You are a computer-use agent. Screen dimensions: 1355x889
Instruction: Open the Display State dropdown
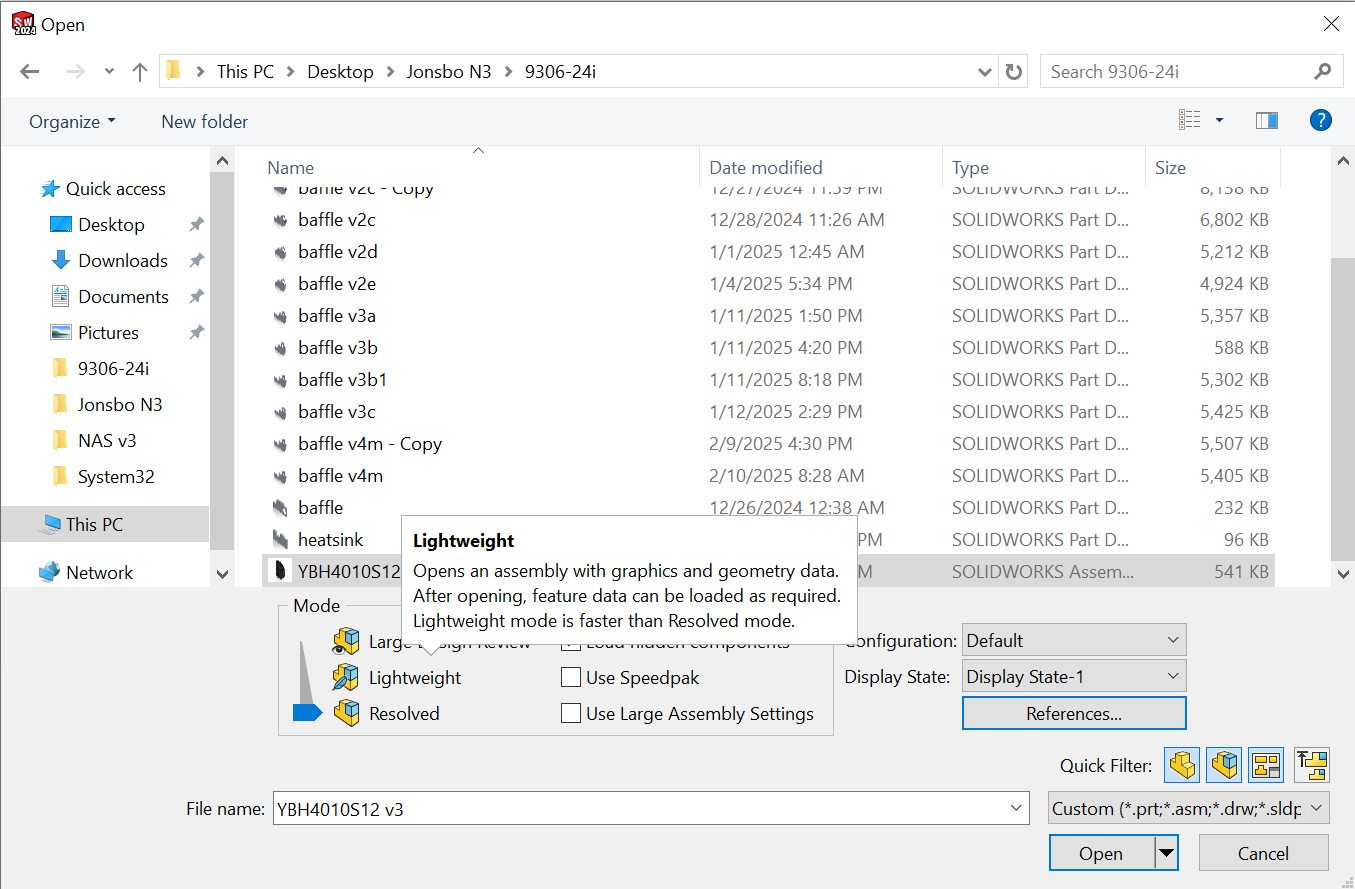(1073, 675)
